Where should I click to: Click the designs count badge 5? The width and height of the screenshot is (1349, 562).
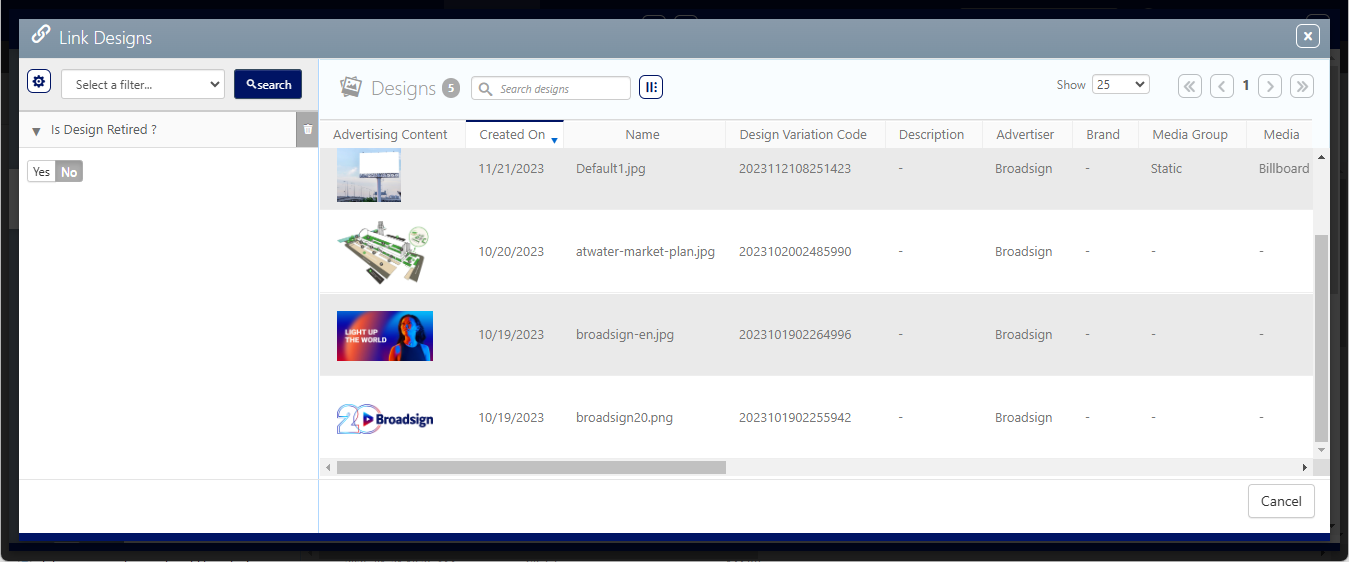coord(451,88)
